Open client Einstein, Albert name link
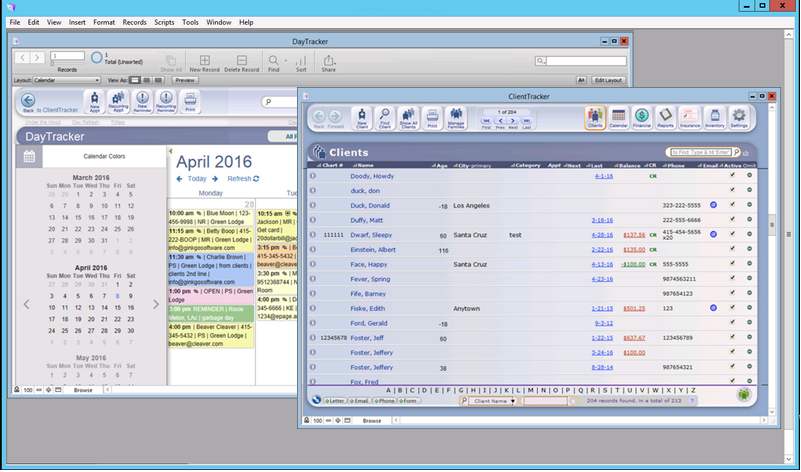This screenshot has width=801, height=472. [x=373, y=250]
